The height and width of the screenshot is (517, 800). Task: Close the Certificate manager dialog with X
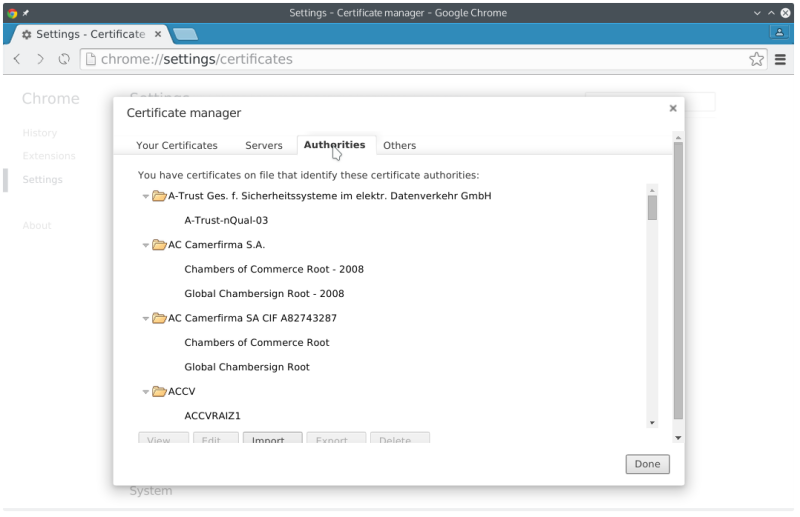coord(672,109)
